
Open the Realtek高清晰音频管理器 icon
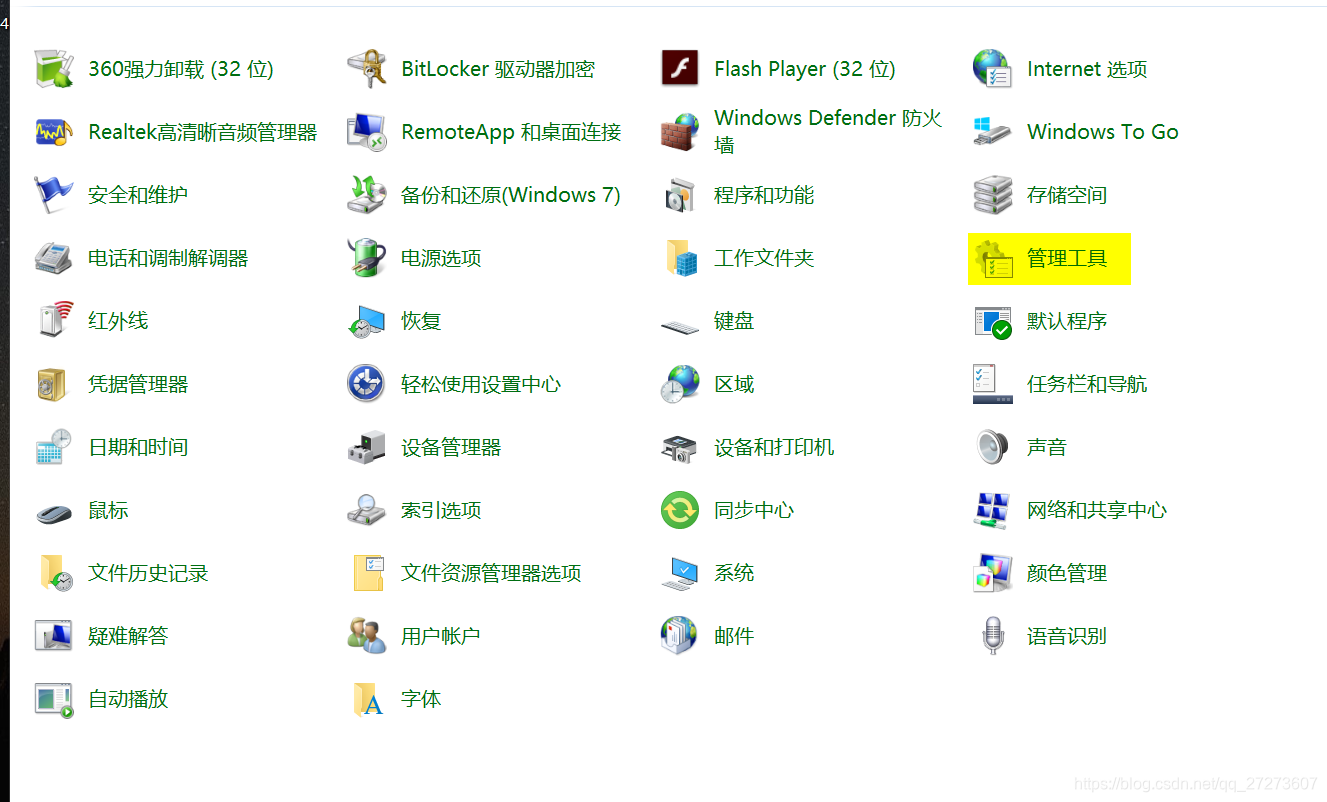54,132
